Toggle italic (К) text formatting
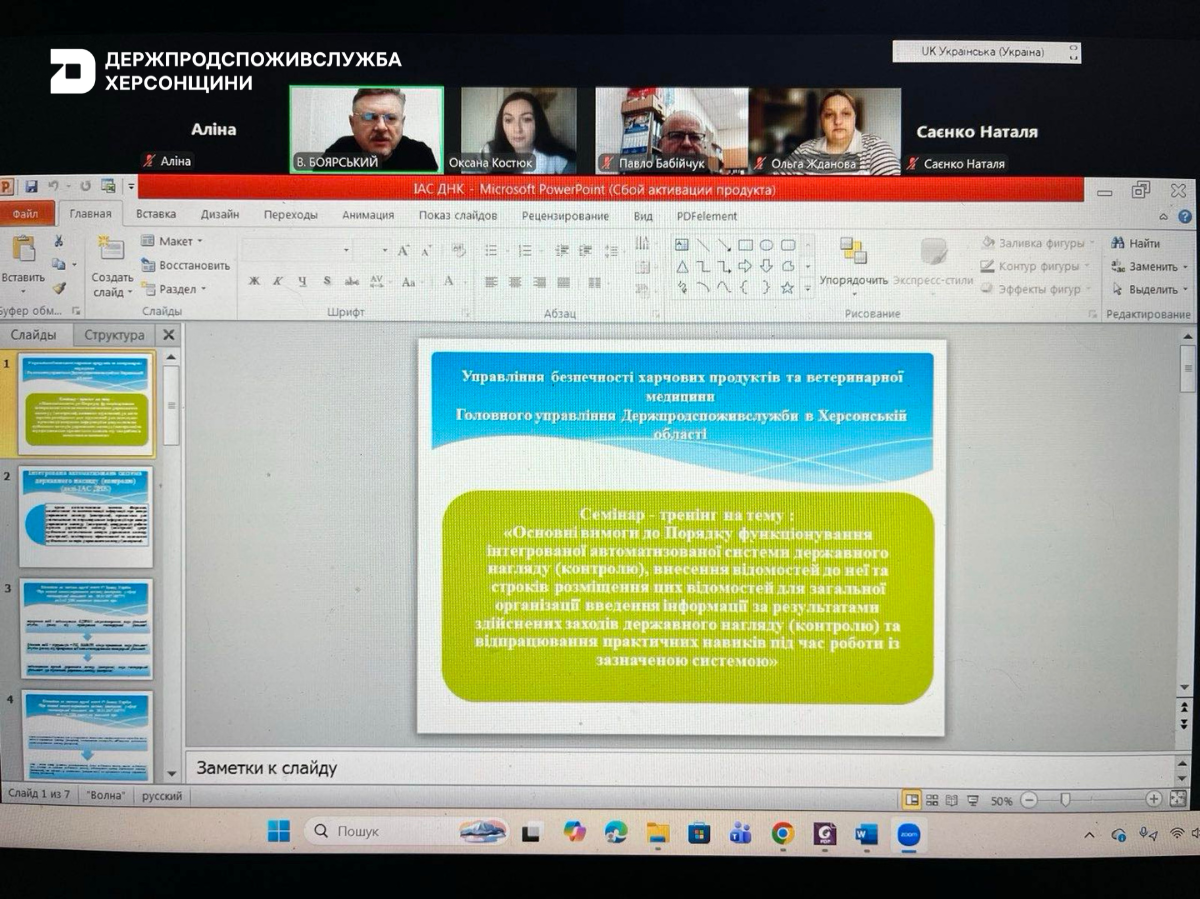The width and height of the screenshot is (1200, 899). pos(278,282)
